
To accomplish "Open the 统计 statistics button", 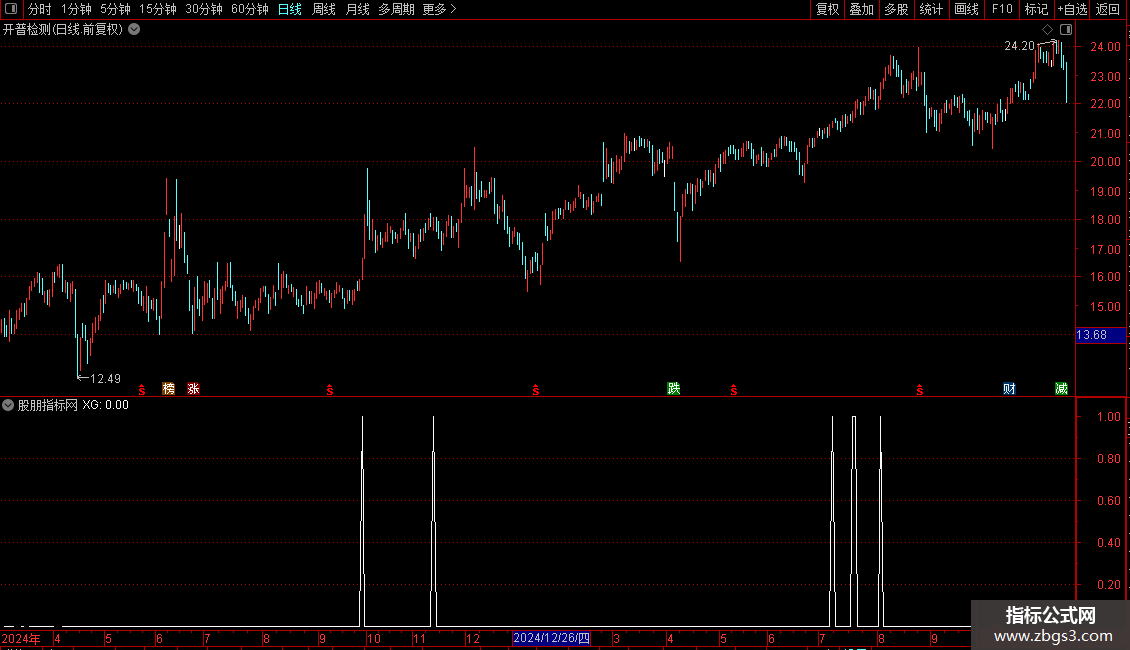I will point(931,9).
